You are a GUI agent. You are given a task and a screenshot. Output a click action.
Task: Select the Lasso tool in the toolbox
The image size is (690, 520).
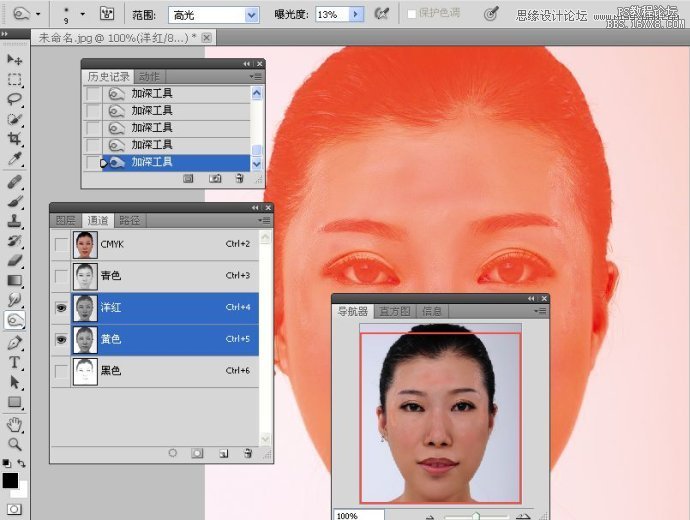[14, 98]
